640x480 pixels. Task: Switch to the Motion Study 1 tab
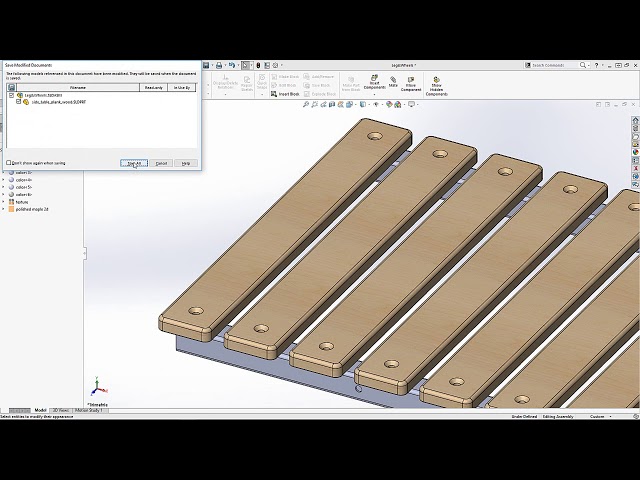(x=89, y=410)
